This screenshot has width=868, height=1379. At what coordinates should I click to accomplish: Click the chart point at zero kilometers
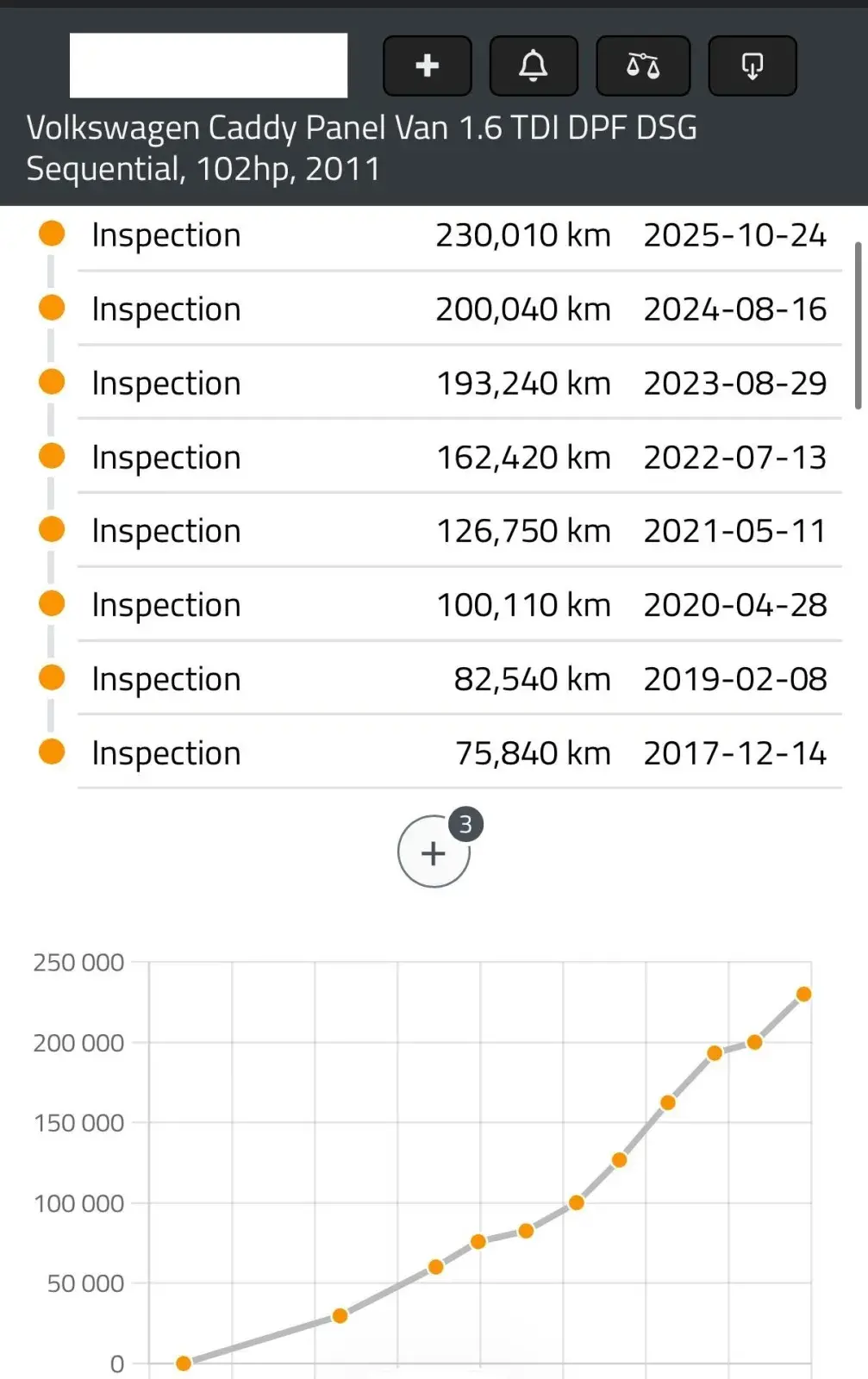pyautogui.click(x=184, y=1363)
